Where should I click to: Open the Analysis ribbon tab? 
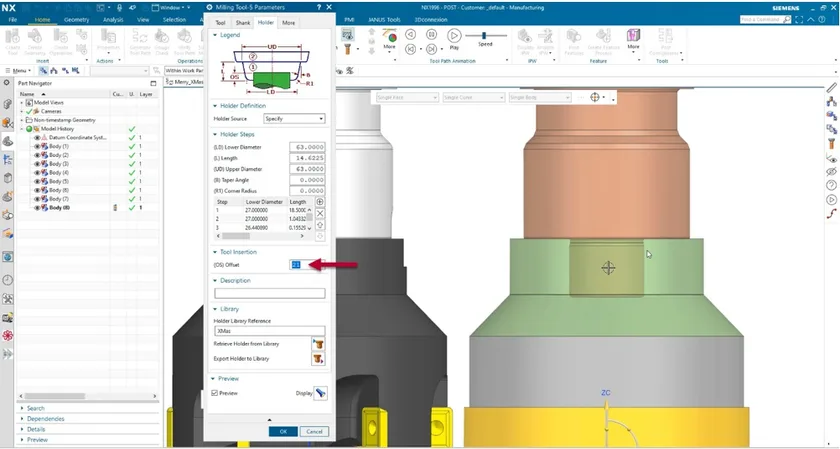point(113,20)
